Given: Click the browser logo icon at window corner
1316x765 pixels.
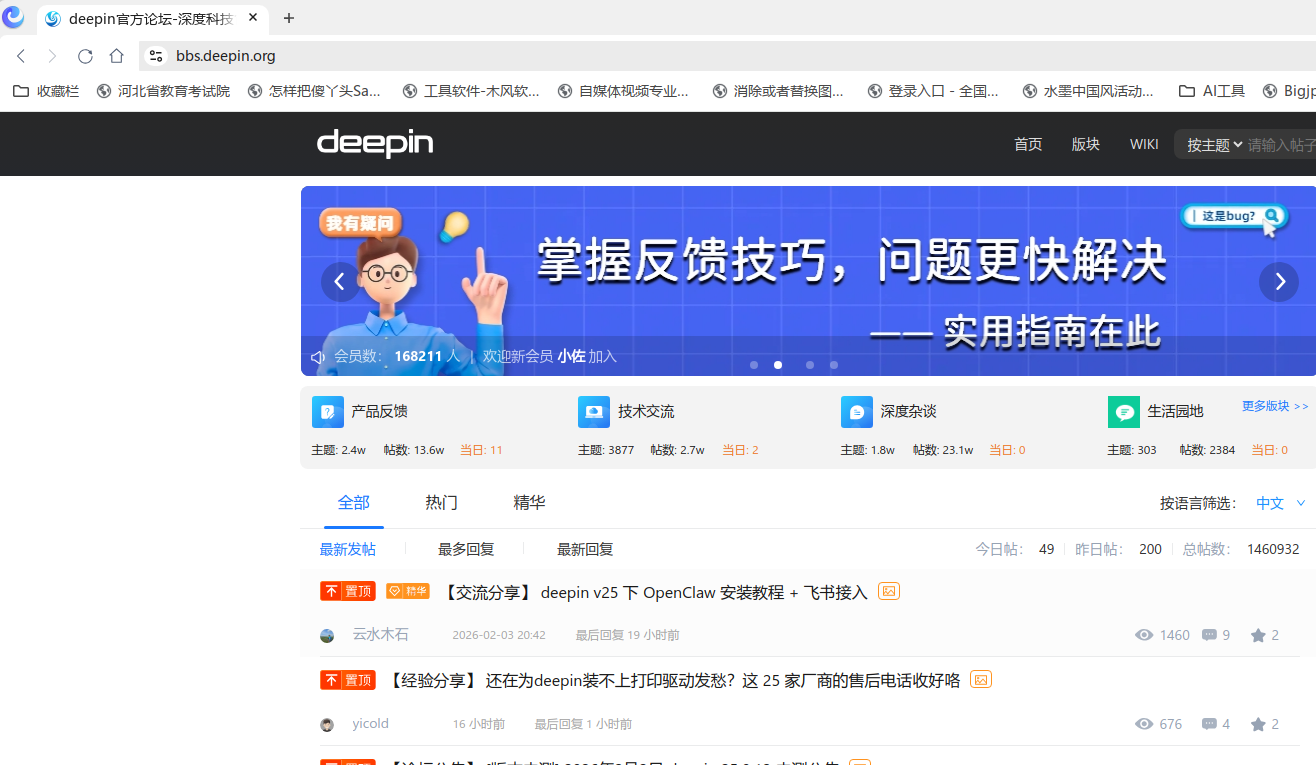Looking at the screenshot, I should [13, 17].
